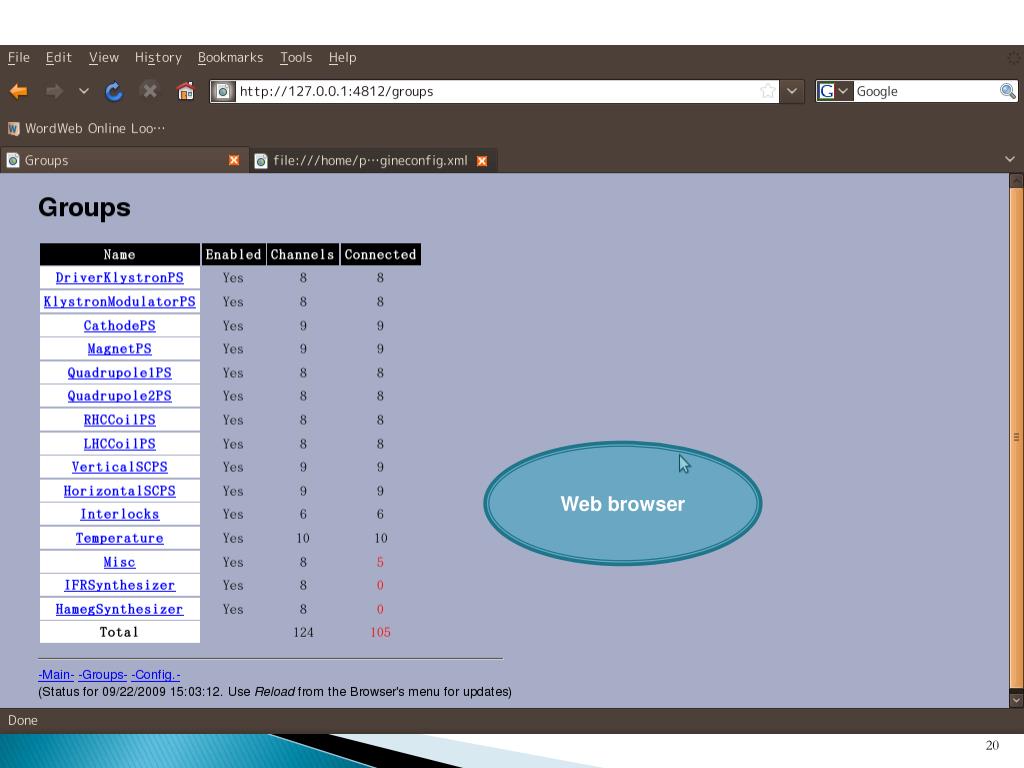Image resolution: width=1024 pixels, height=768 pixels.
Task: Click the -Groups- footer link
Action: [103, 675]
